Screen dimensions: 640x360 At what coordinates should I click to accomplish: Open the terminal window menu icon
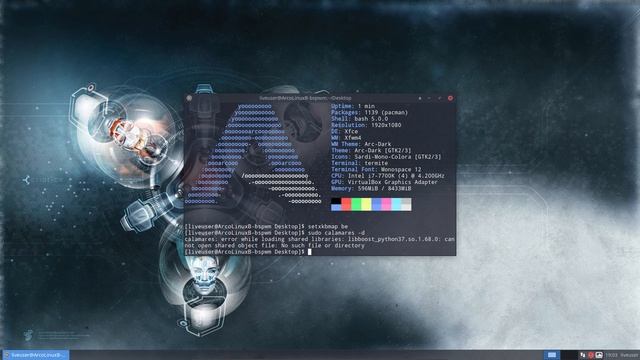189,98
